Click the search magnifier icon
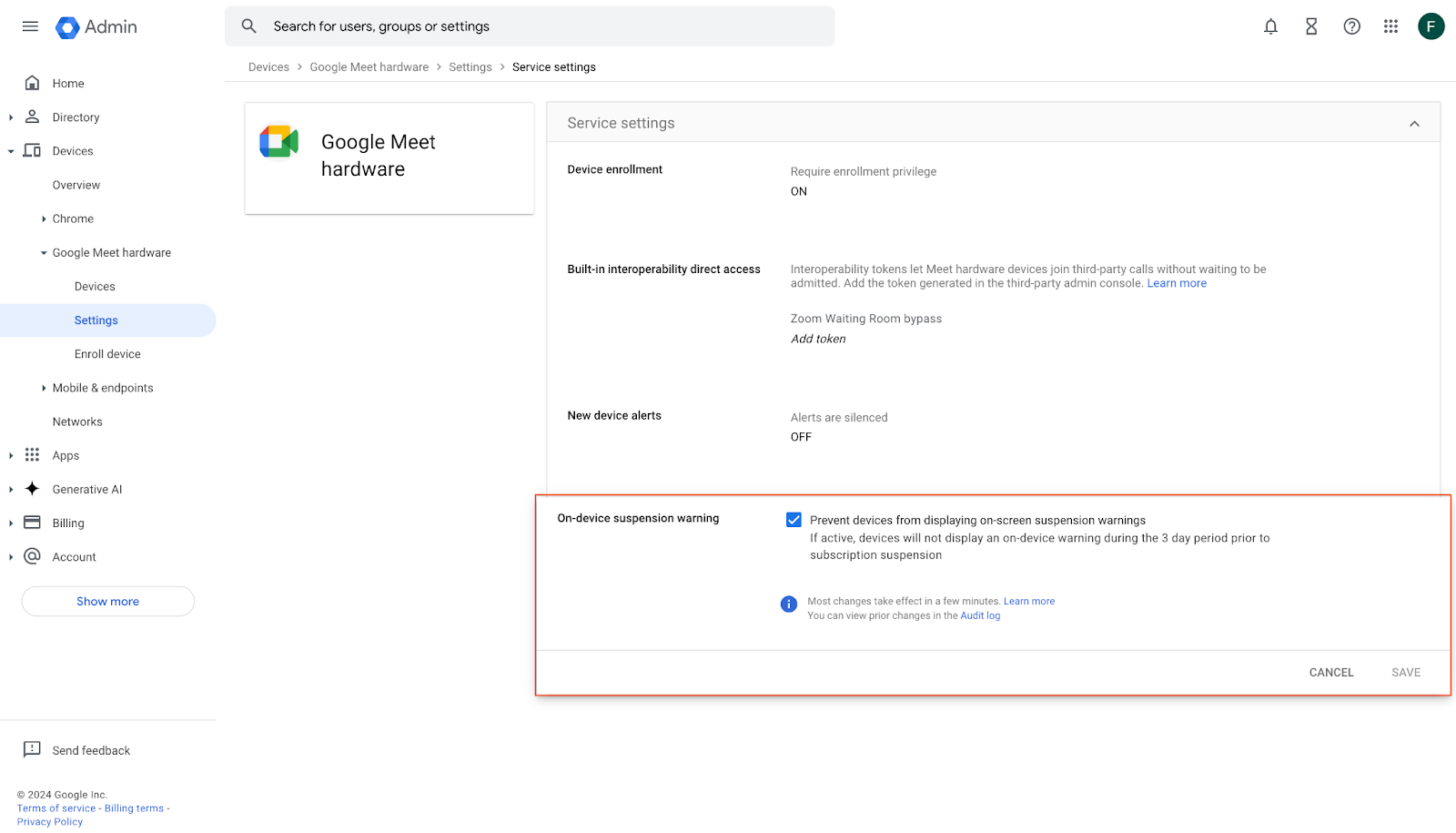The image size is (1456, 833). [x=248, y=26]
